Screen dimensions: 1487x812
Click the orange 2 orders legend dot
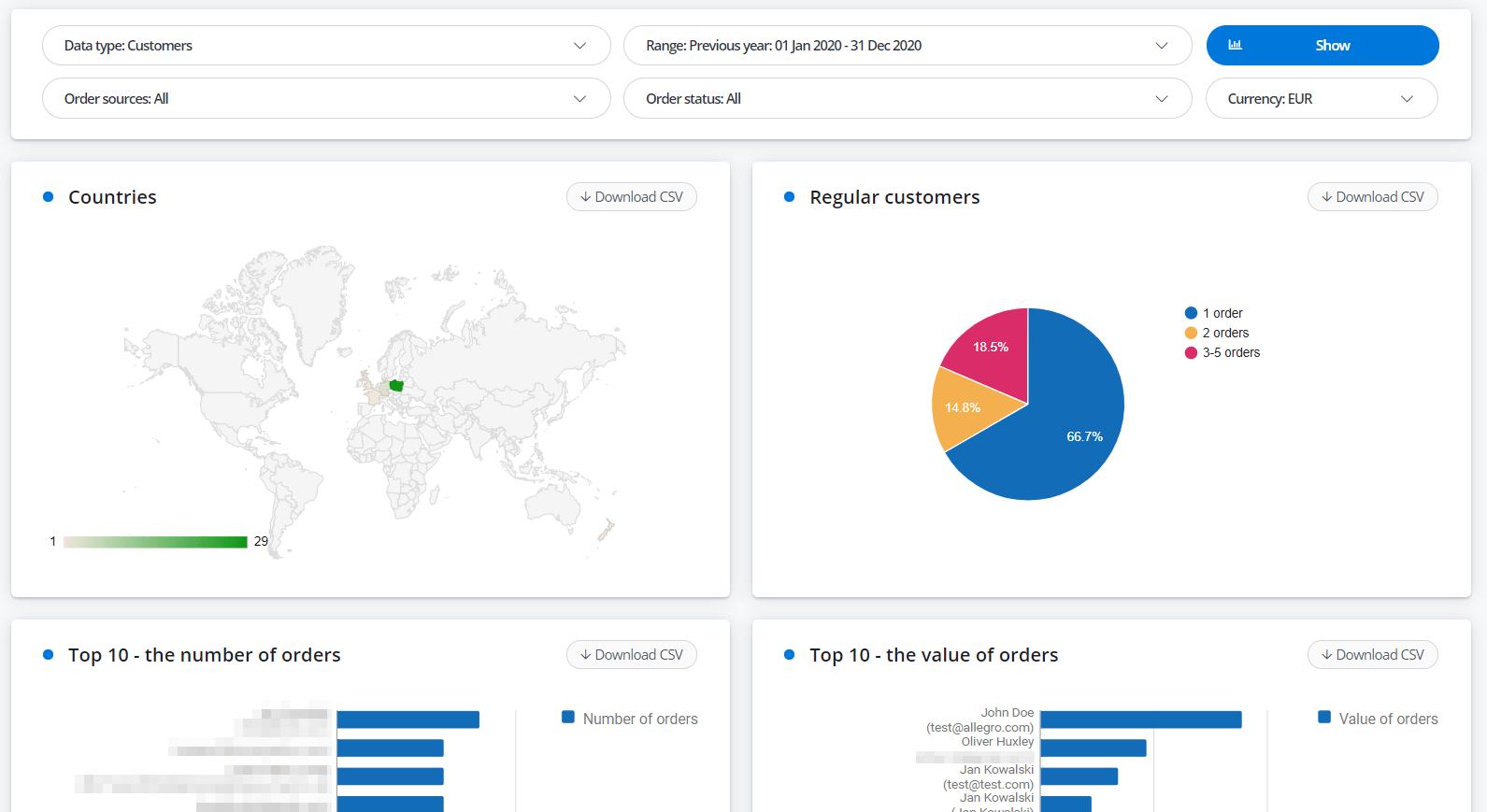tap(1191, 333)
